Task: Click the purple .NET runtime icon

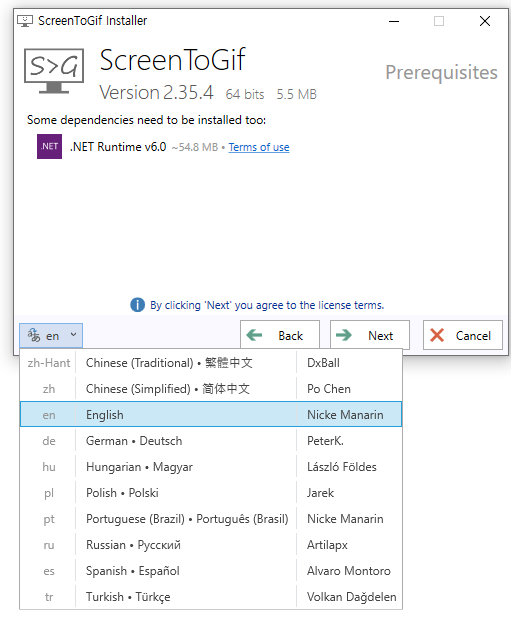Action: 50,147
